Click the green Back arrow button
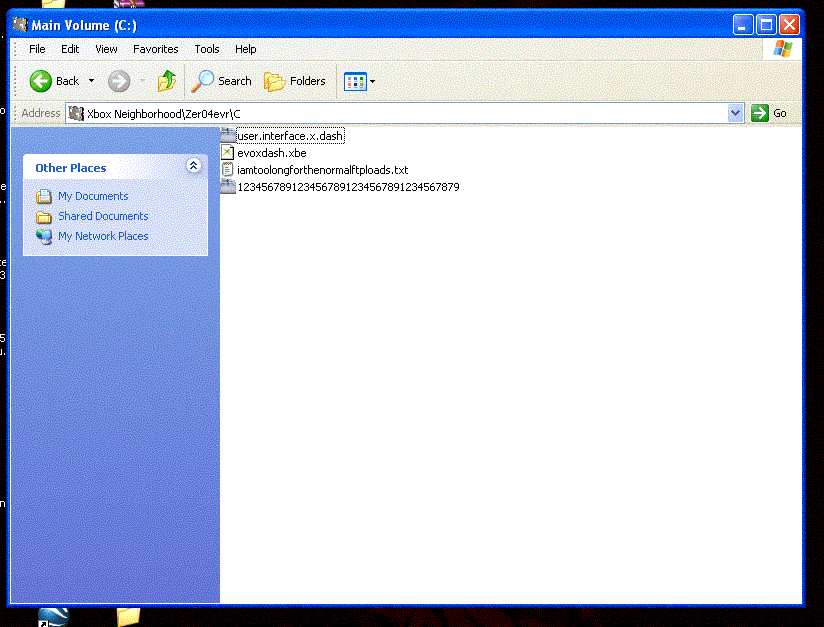 (x=40, y=81)
